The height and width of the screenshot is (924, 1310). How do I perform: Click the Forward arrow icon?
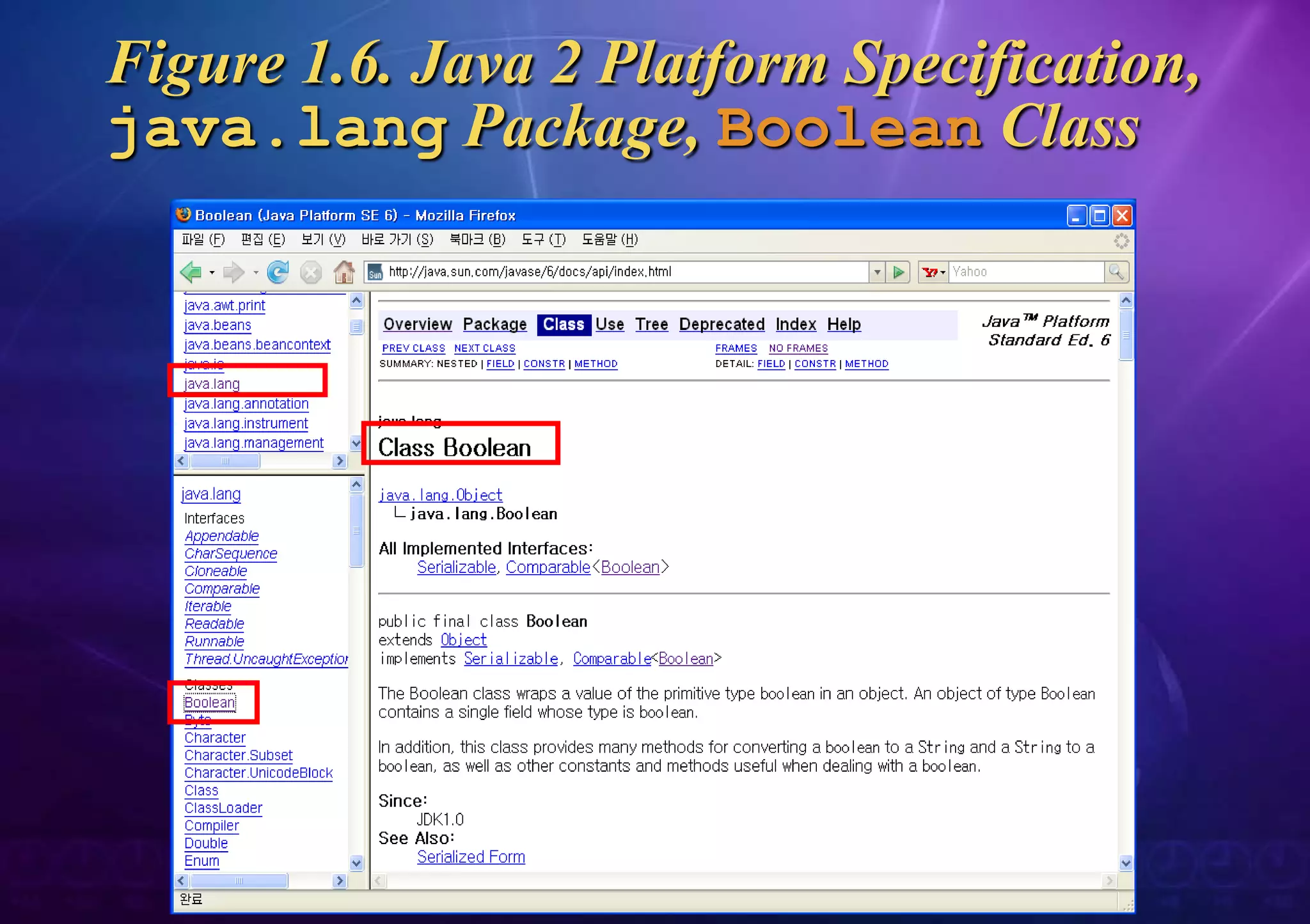[x=233, y=272]
